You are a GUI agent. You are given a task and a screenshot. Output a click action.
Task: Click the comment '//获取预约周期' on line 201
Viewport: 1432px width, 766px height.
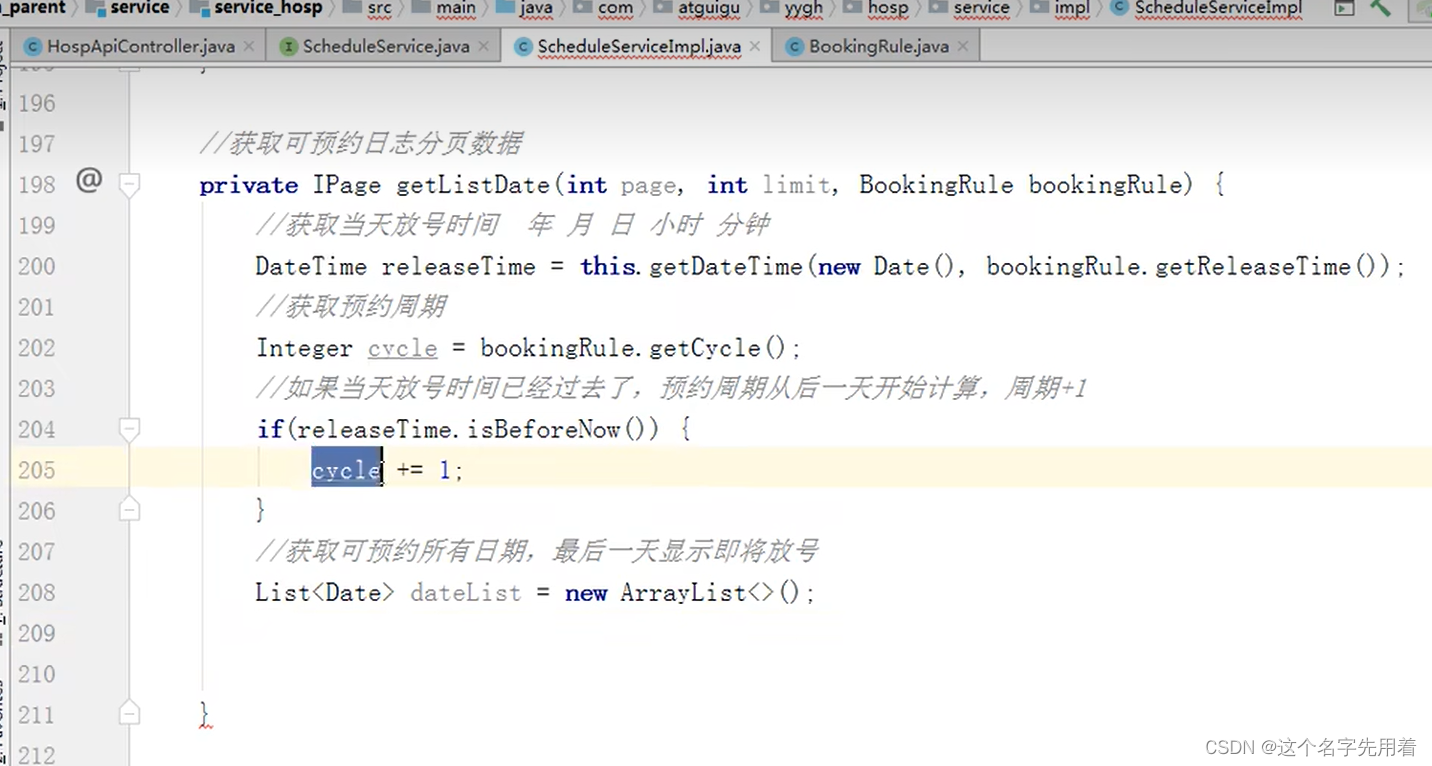(351, 307)
